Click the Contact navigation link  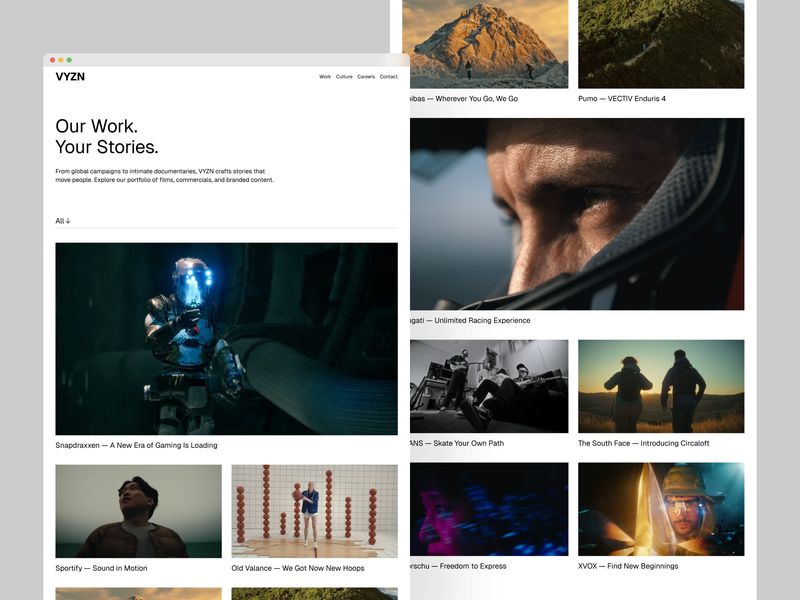(x=387, y=76)
